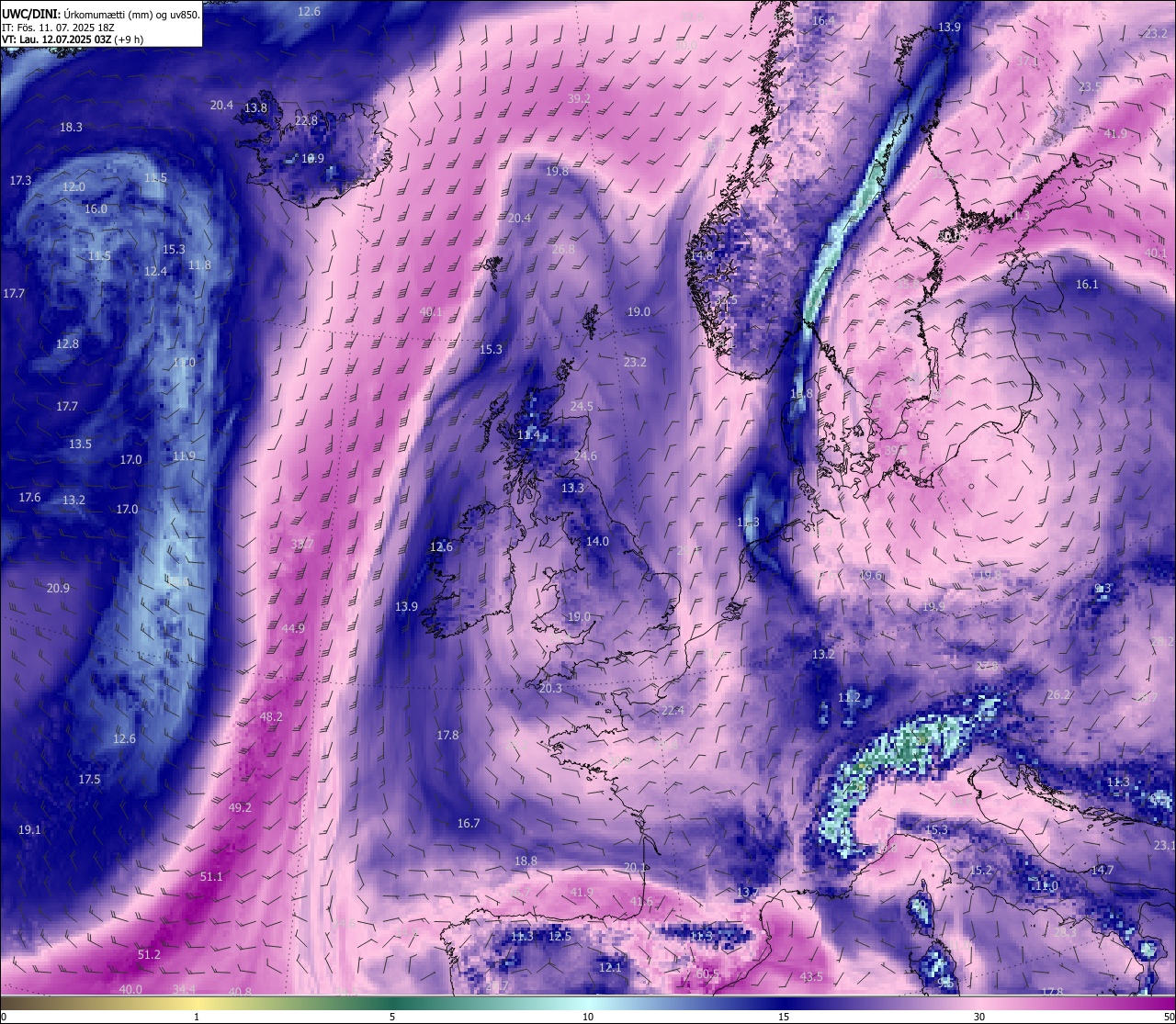Click the 14.7 value over the Adriatic

(x=1102, y=869)
